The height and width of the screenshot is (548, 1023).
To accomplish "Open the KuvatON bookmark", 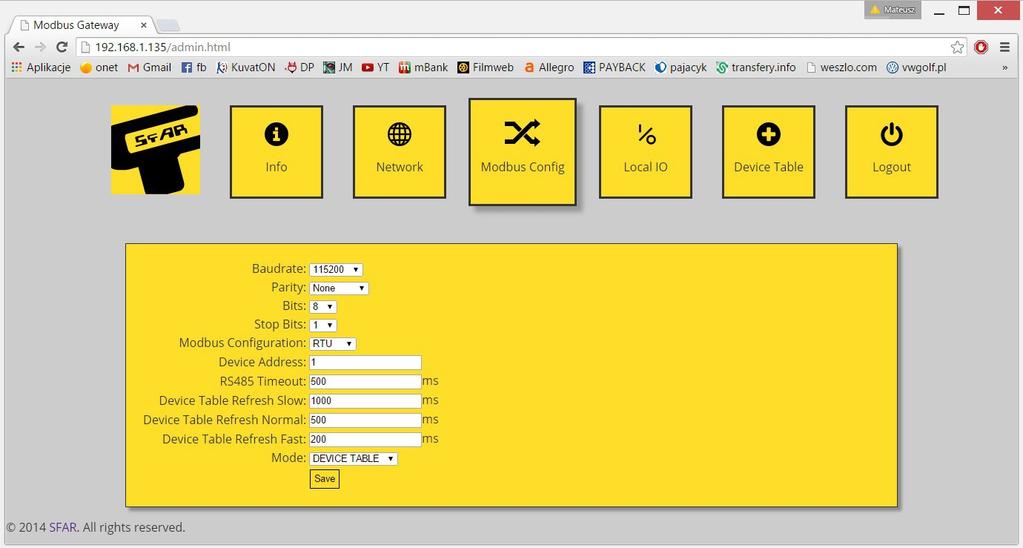I will 245,67.
